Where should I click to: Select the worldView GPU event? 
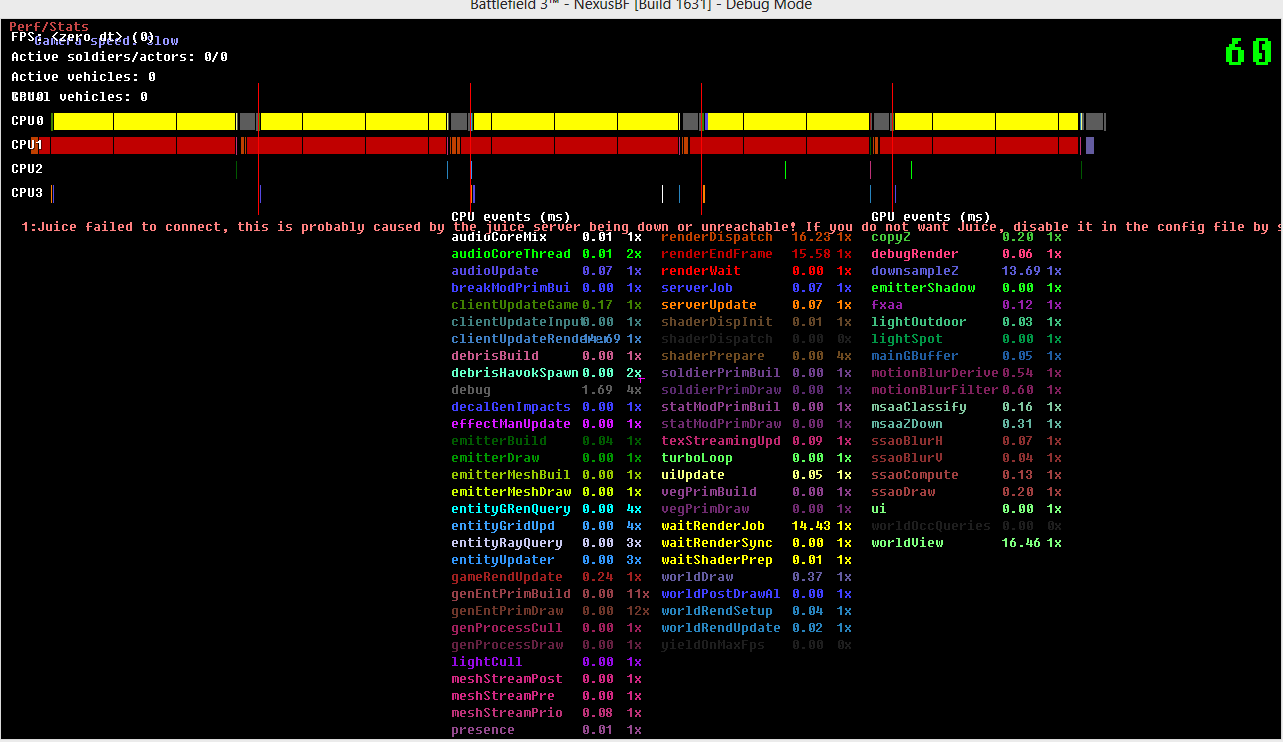966,543
